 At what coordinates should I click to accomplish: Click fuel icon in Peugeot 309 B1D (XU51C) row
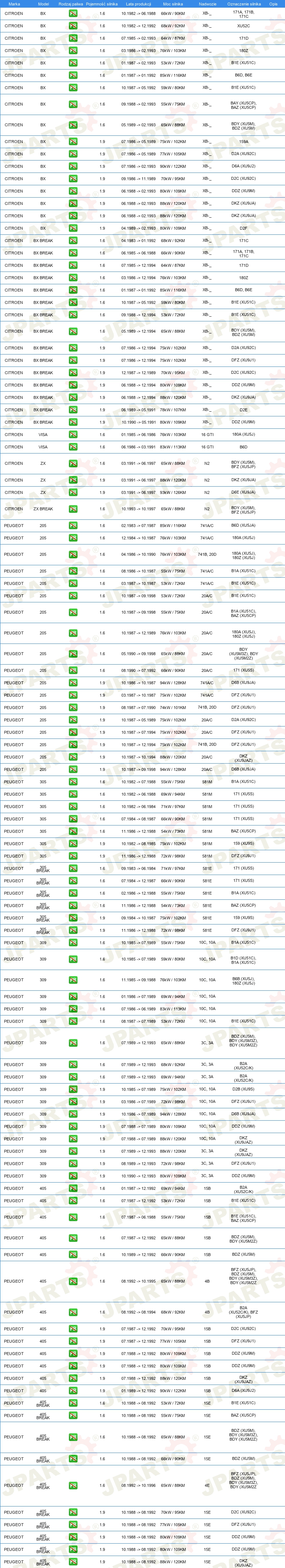click(x=73, y=959)
